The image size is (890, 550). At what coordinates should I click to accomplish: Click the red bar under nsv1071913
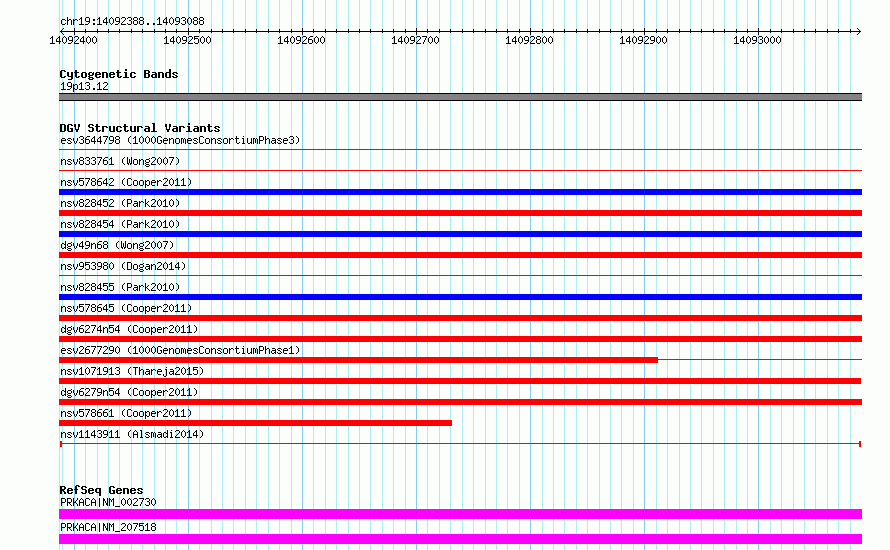460,381
